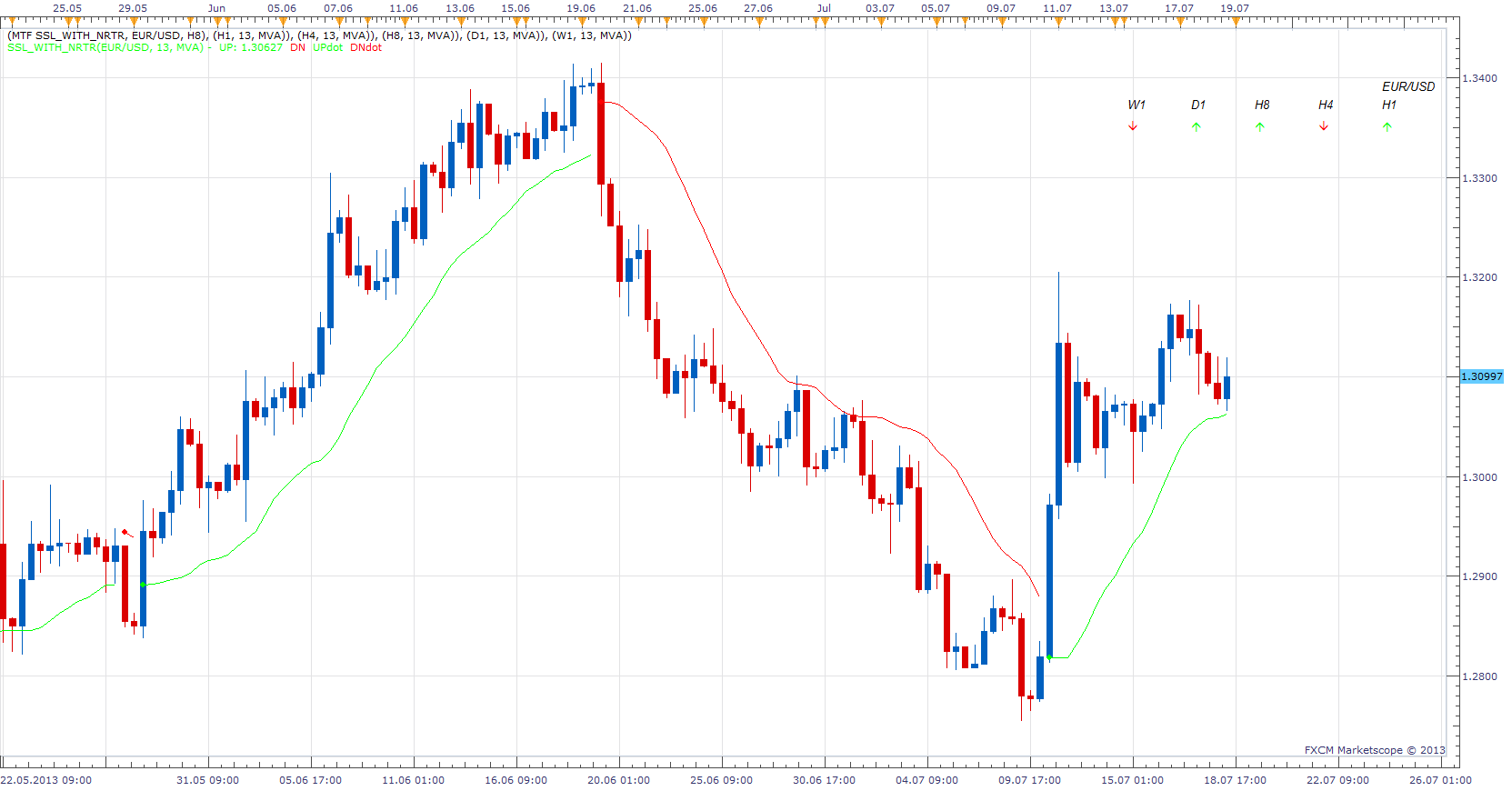Click the 1.3300 price axis label
Image resolution: width=1512 pixels, height=791 pixels.
point(1479,178)
